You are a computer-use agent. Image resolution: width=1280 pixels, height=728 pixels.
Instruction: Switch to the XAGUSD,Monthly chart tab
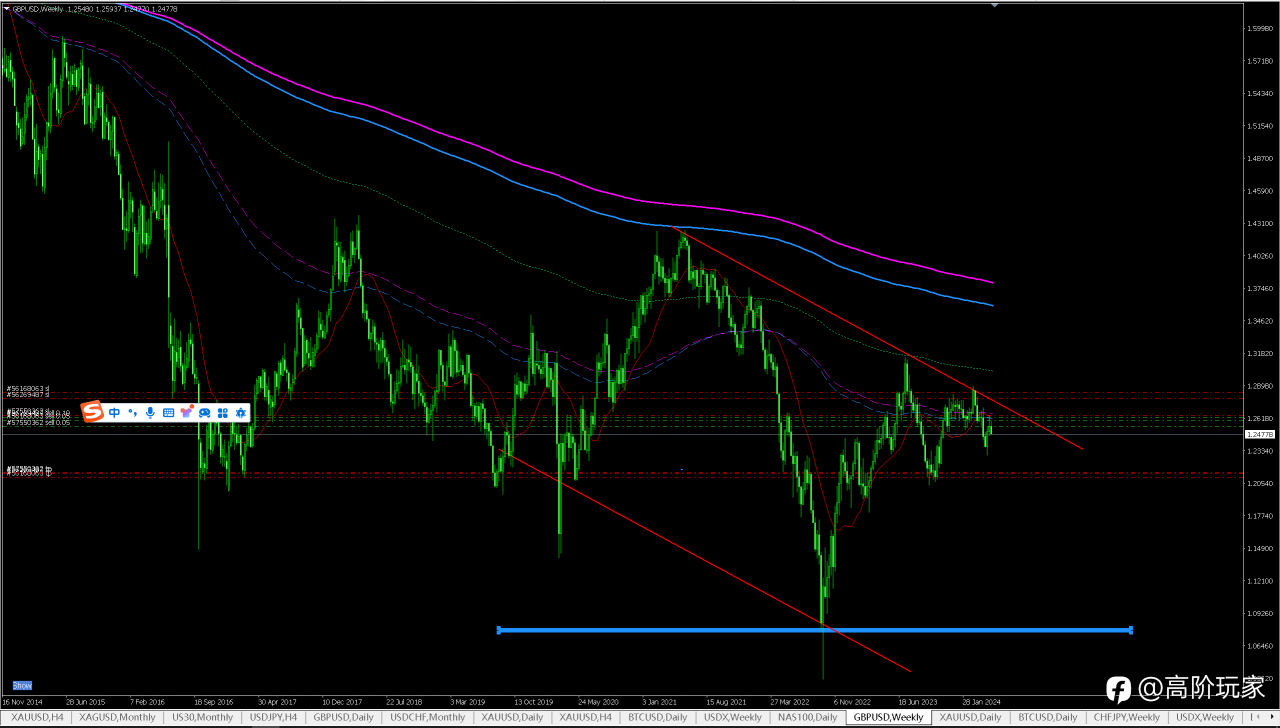point(117,717)
